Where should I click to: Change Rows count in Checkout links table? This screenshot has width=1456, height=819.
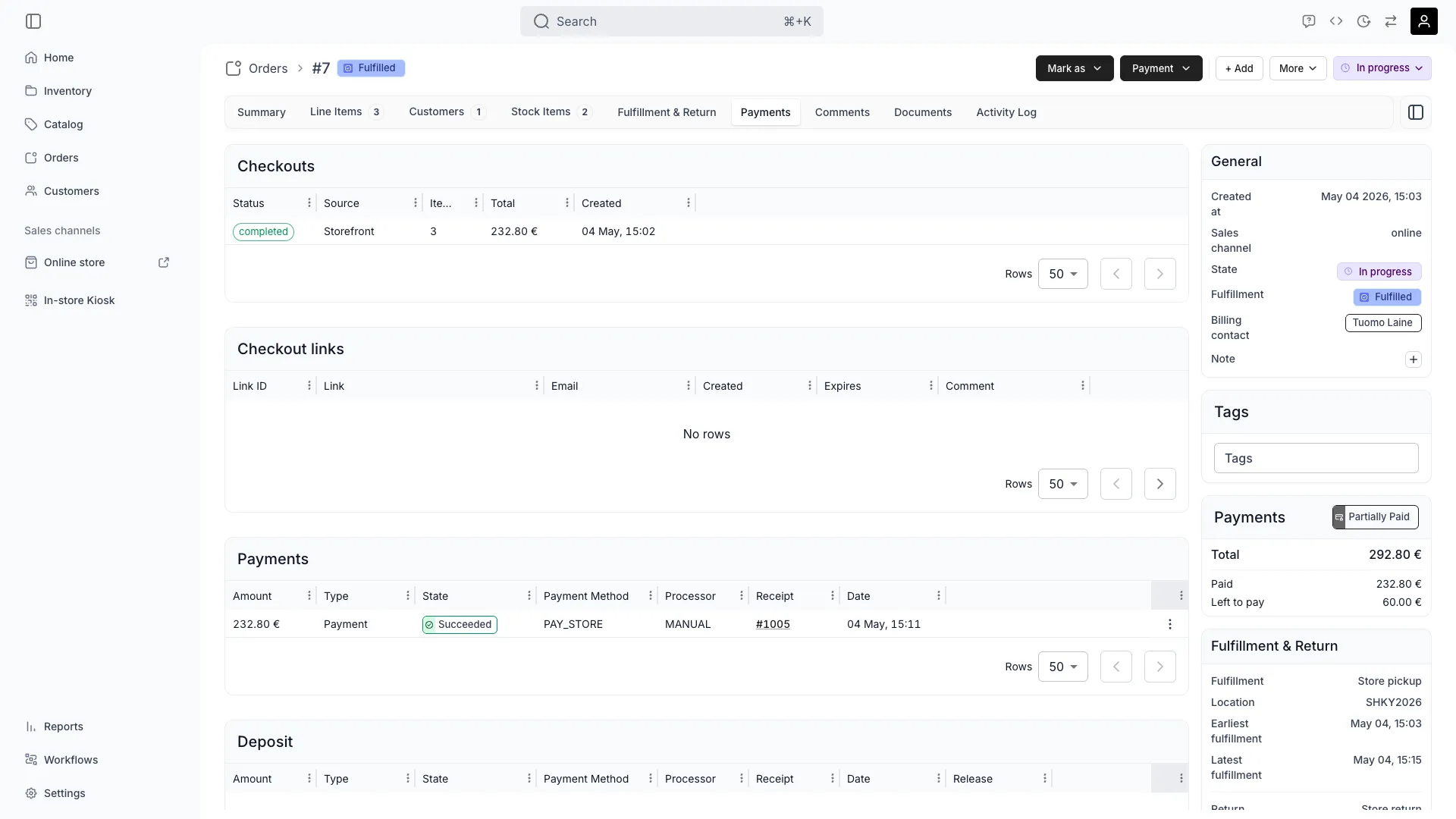[1062, 484]
